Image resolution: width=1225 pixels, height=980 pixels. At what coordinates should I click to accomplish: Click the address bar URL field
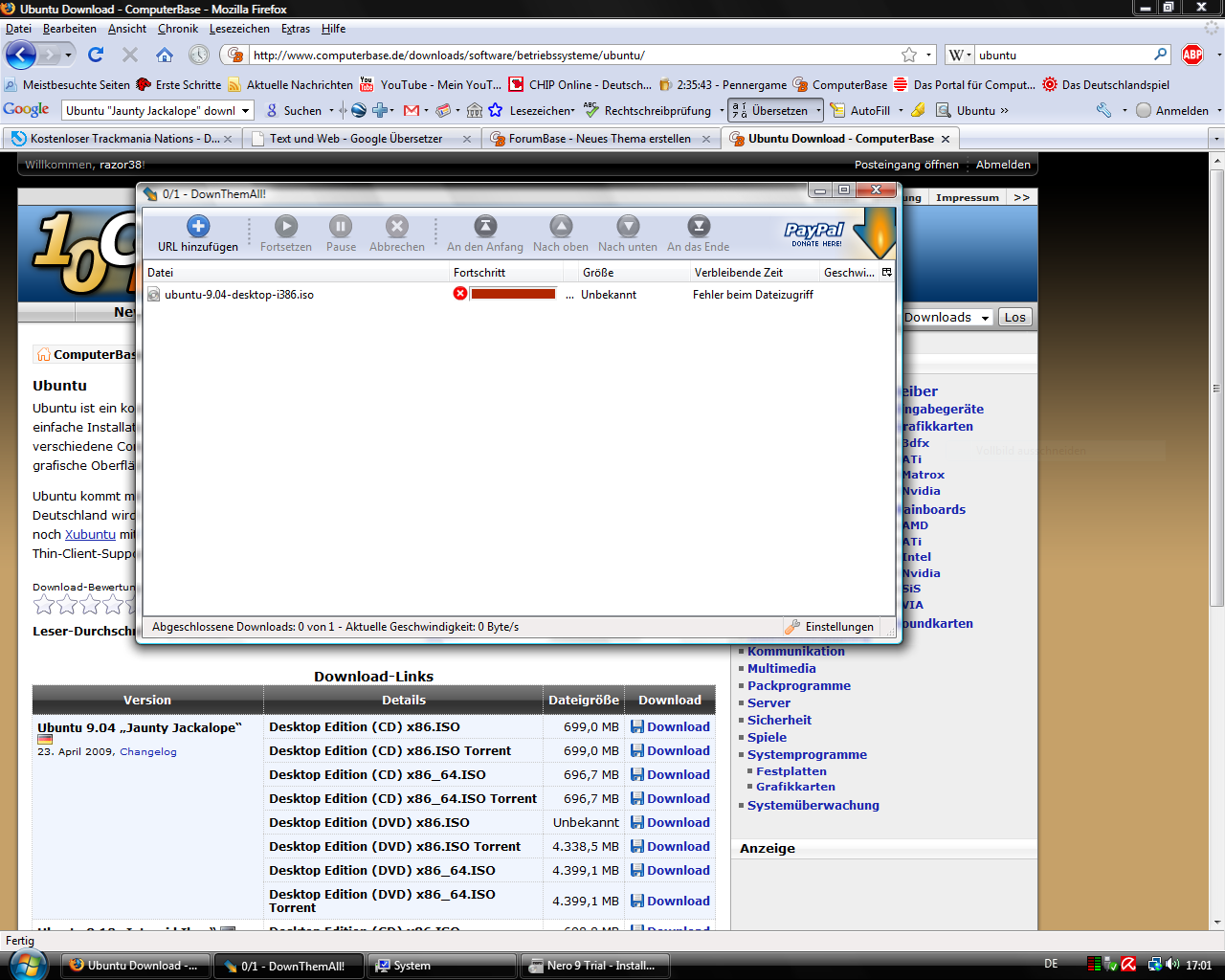coord(574,55)
